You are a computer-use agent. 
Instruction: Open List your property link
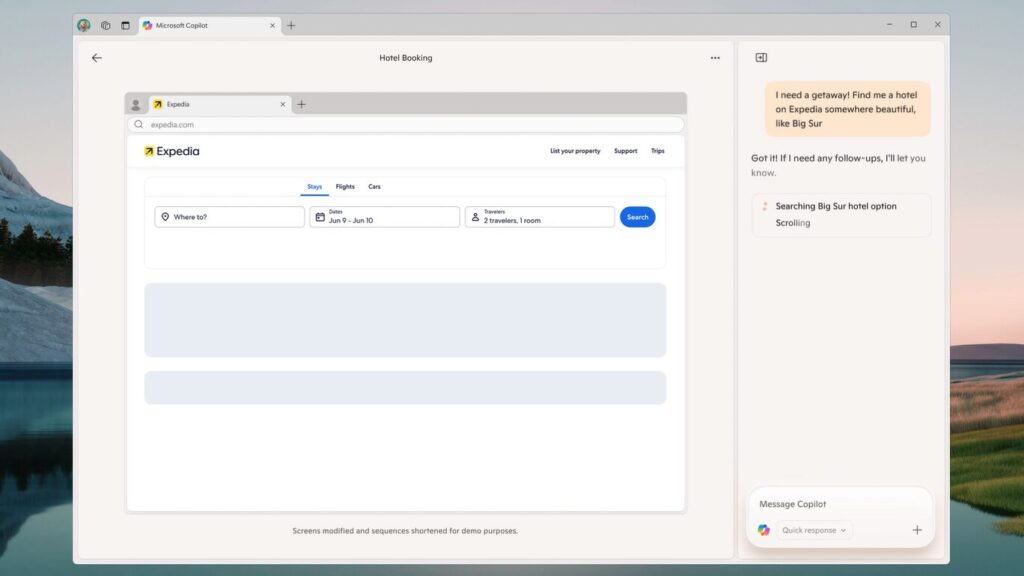575,151
